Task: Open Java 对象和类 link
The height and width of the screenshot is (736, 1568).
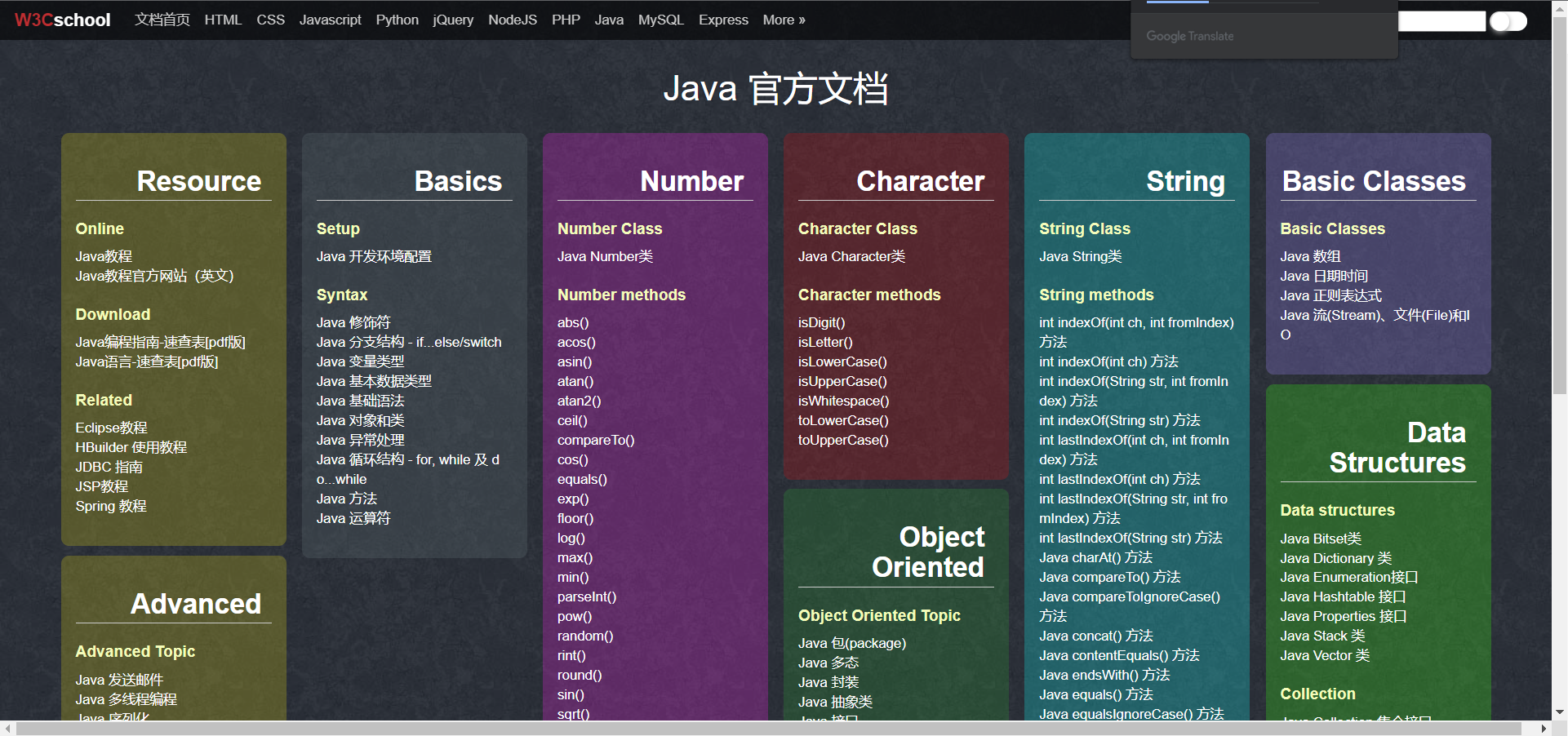Action: point(360,420)
